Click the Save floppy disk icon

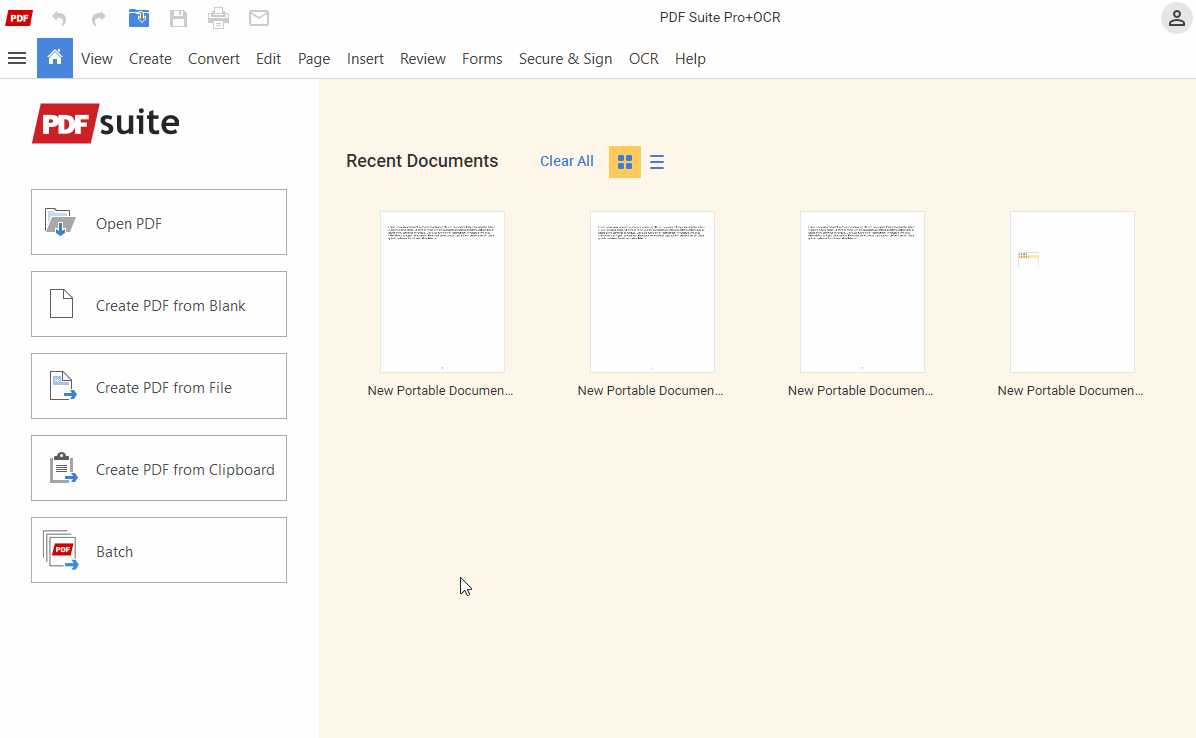(178, 18)
